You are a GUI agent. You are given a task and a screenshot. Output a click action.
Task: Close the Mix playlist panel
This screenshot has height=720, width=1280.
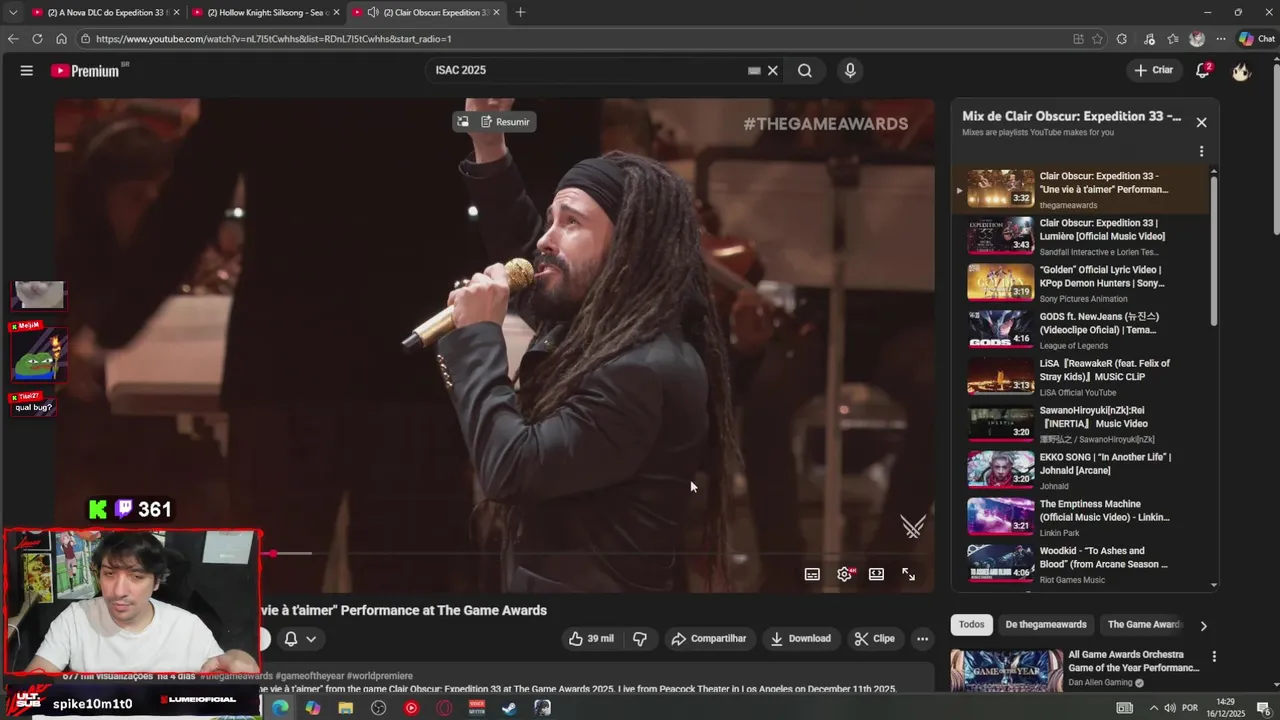tap(1201, 122)
